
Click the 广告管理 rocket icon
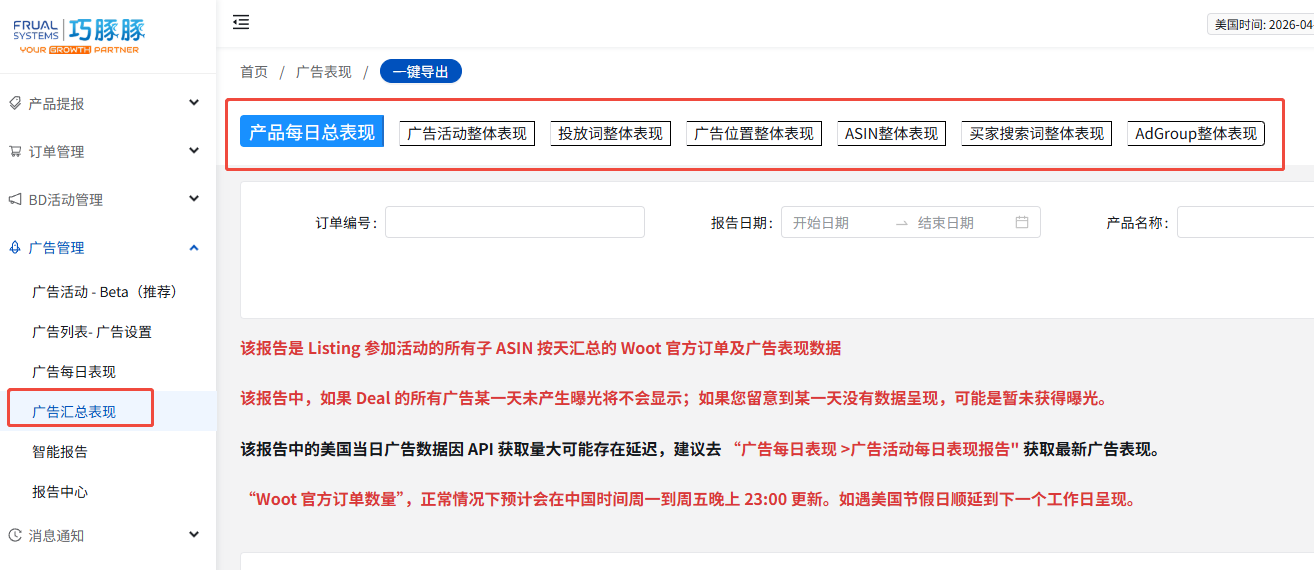15,248
